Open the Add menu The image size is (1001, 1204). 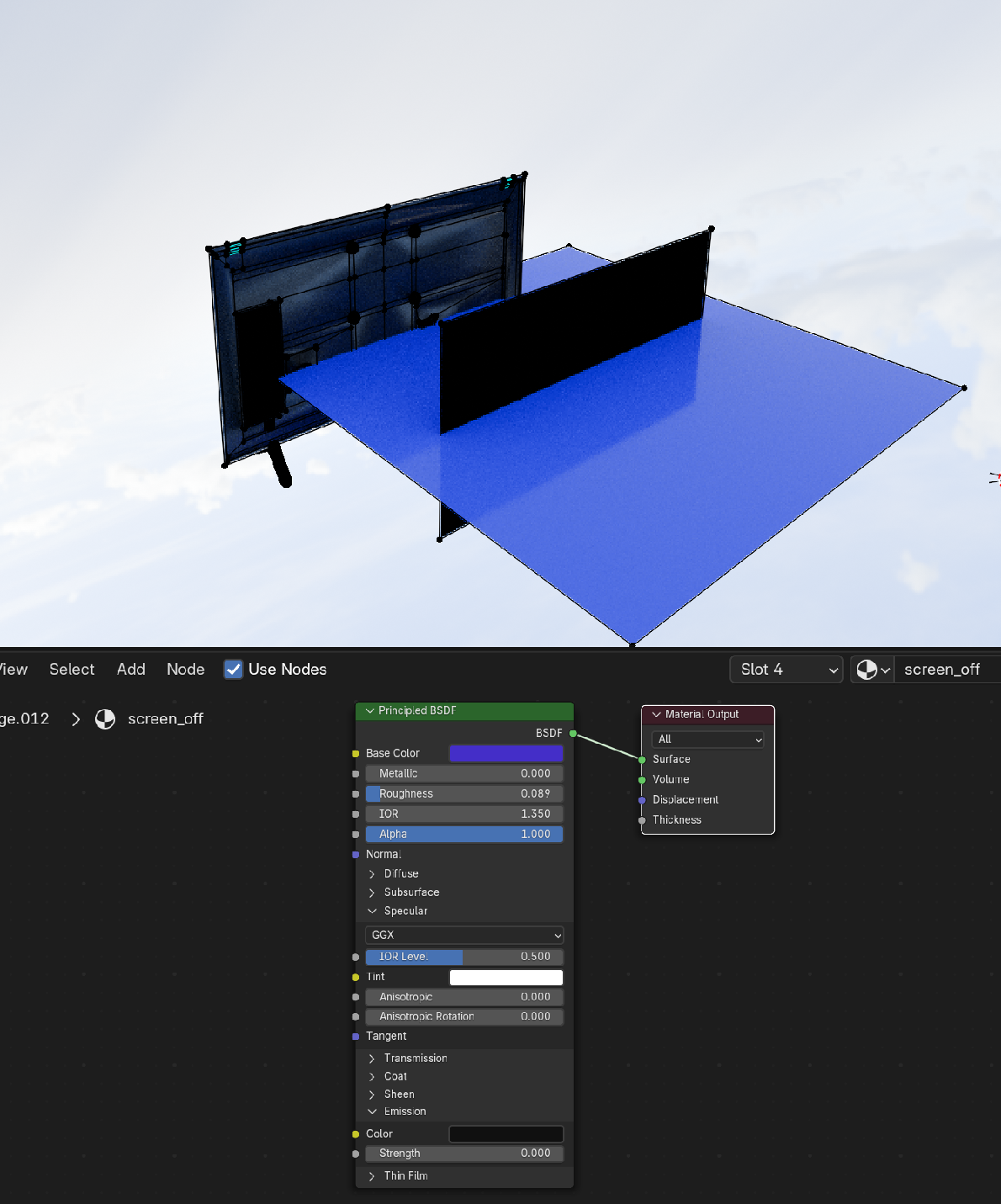pos(130,669)
